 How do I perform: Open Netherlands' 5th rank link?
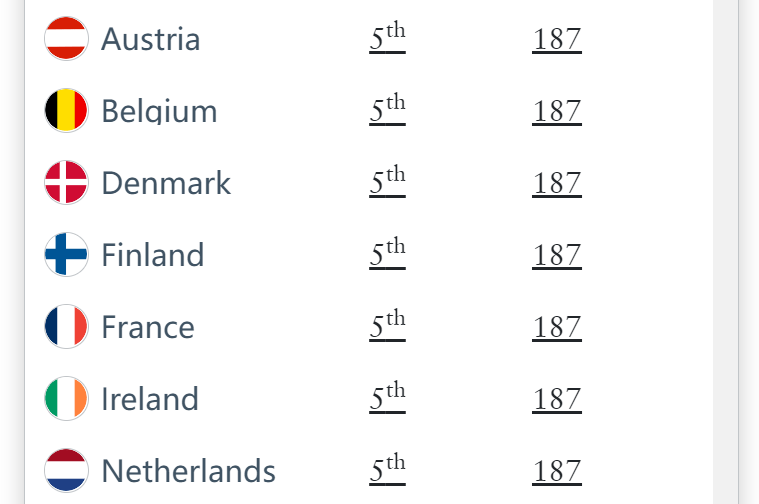pos(387,471)
